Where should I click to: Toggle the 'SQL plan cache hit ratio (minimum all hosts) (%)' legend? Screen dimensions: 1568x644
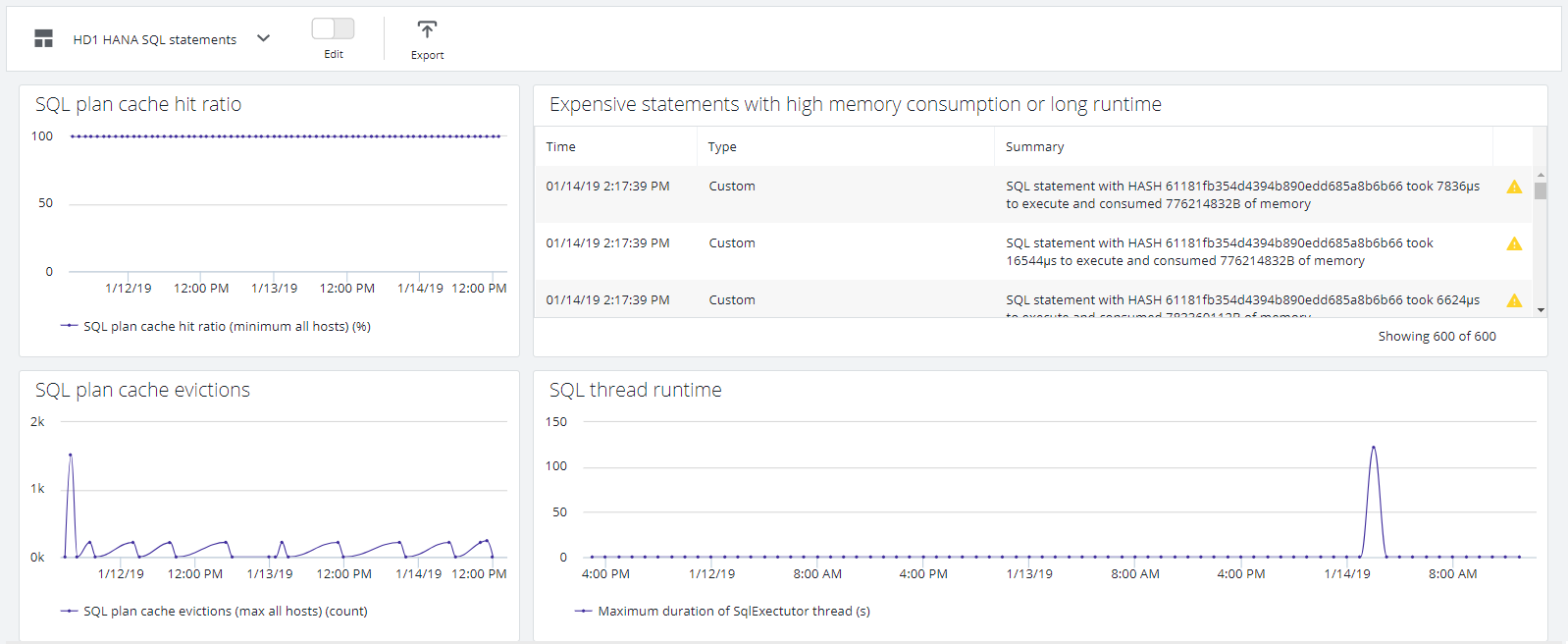216,326
